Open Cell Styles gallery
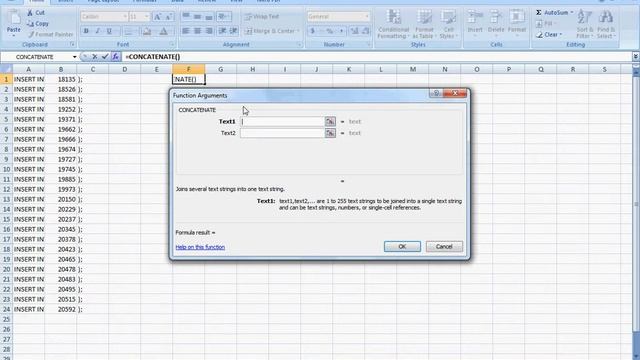Image resolution: width=640 pixels, height=360 pixels. pos(448,24)
